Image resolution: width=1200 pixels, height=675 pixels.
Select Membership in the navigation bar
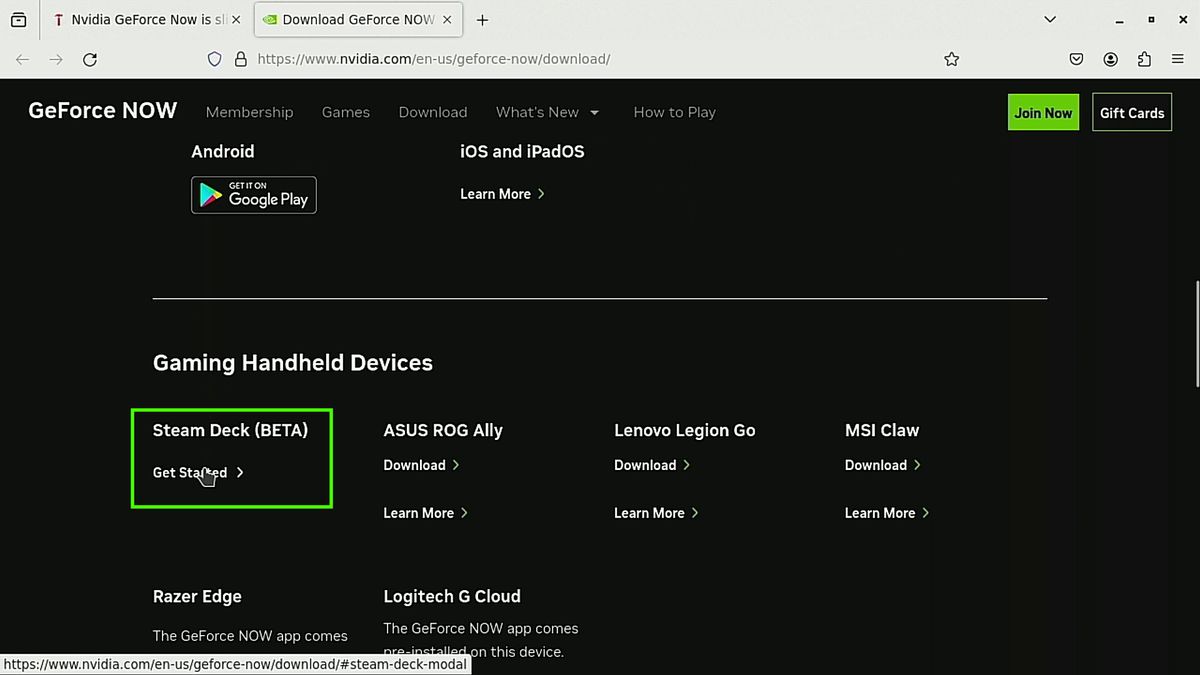coord(249,112)
